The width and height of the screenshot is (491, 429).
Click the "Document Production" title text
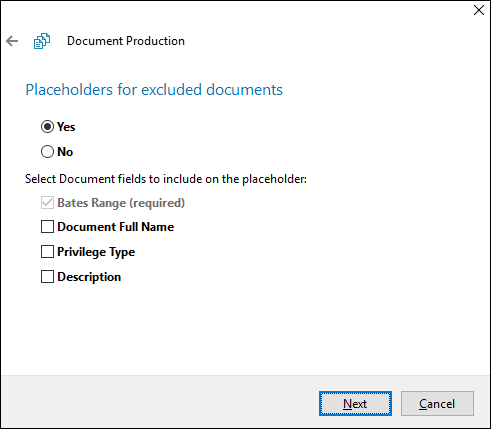[126, 41]
